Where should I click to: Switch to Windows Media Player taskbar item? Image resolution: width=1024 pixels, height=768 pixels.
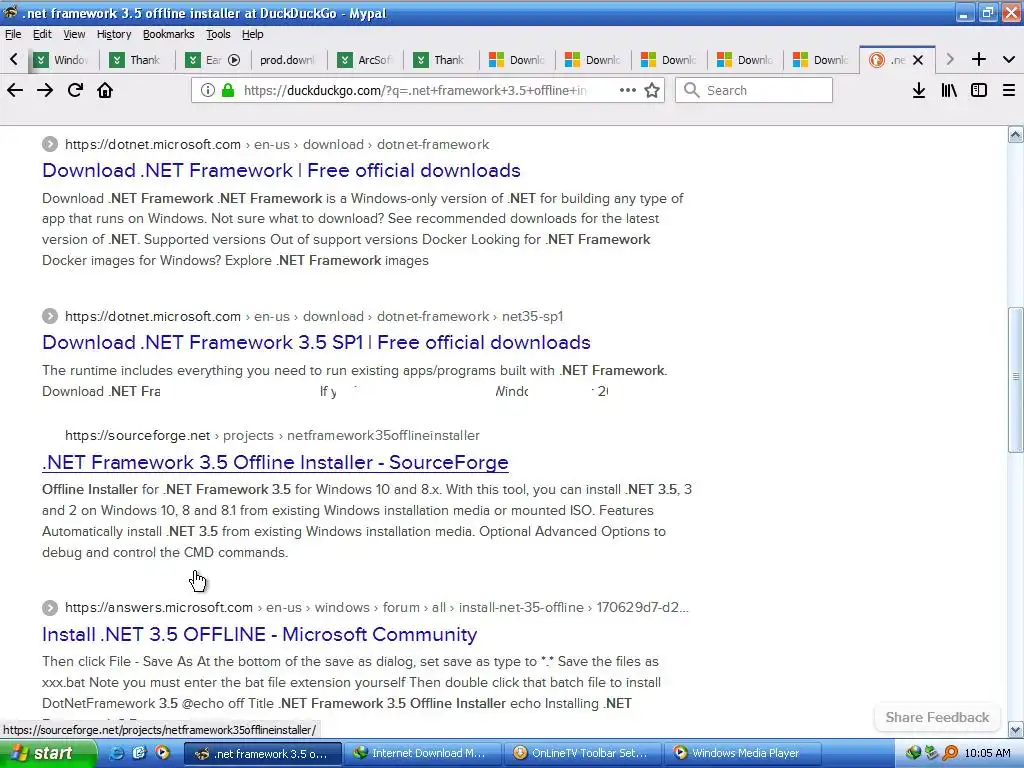tap(741, 753)
